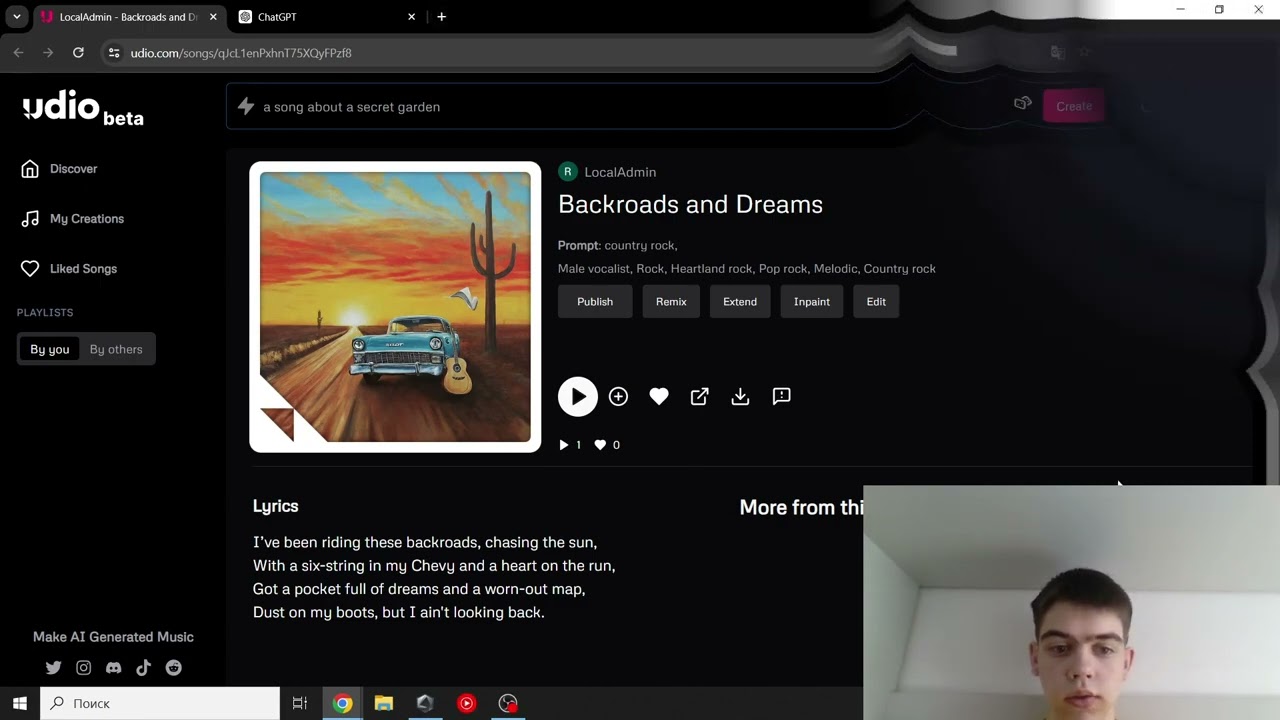Open My Creations in the sidebar
This screenshot has width=1280, height=720.
(x=73, y=219)
